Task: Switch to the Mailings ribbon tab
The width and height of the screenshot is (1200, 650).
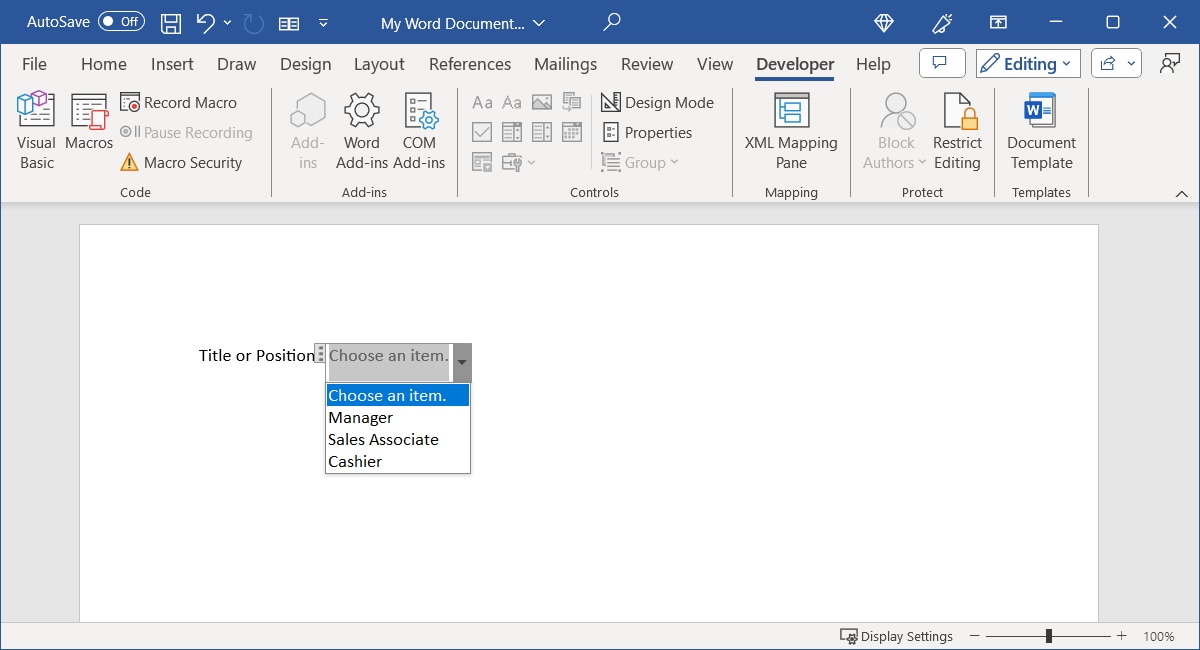Action: (x=565, y=63)
